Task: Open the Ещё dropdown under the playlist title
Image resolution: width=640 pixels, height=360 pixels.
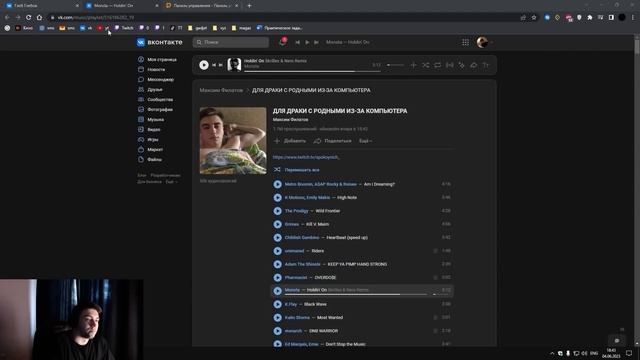Action: (x=365, y=141)
